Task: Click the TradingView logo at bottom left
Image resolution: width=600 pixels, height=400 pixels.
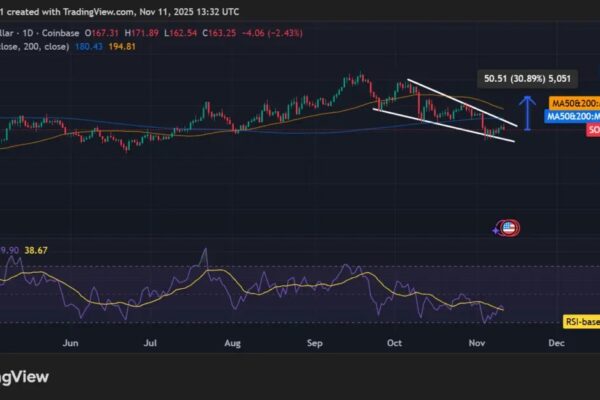Action: pyautogui.click(x=20, y=377)
